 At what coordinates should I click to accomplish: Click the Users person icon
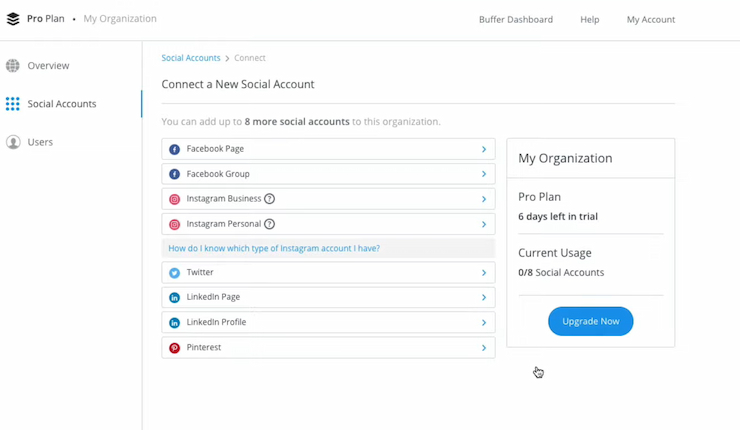(x=13, y=142)
